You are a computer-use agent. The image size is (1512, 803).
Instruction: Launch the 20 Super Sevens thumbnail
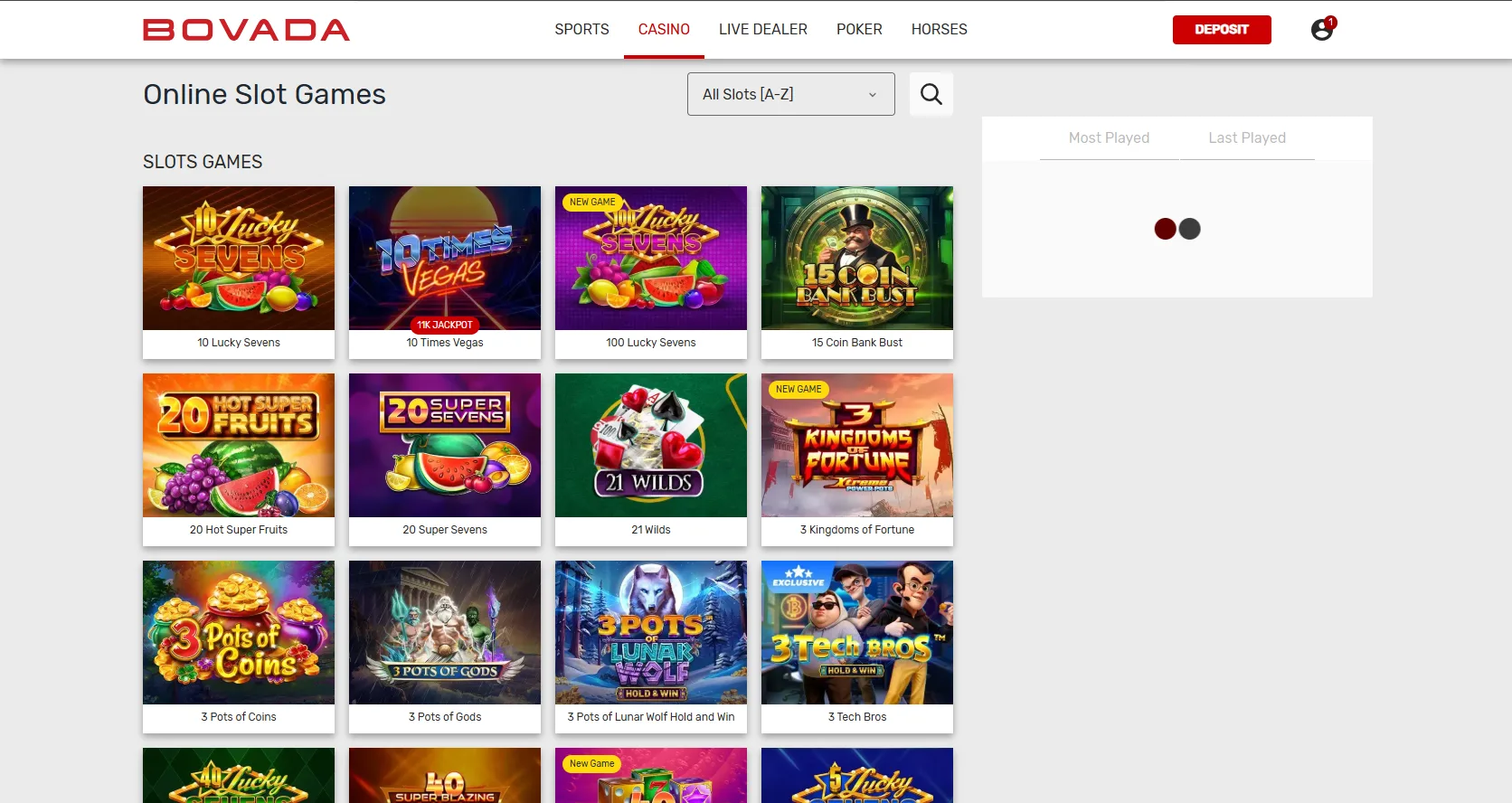[445, 445]
